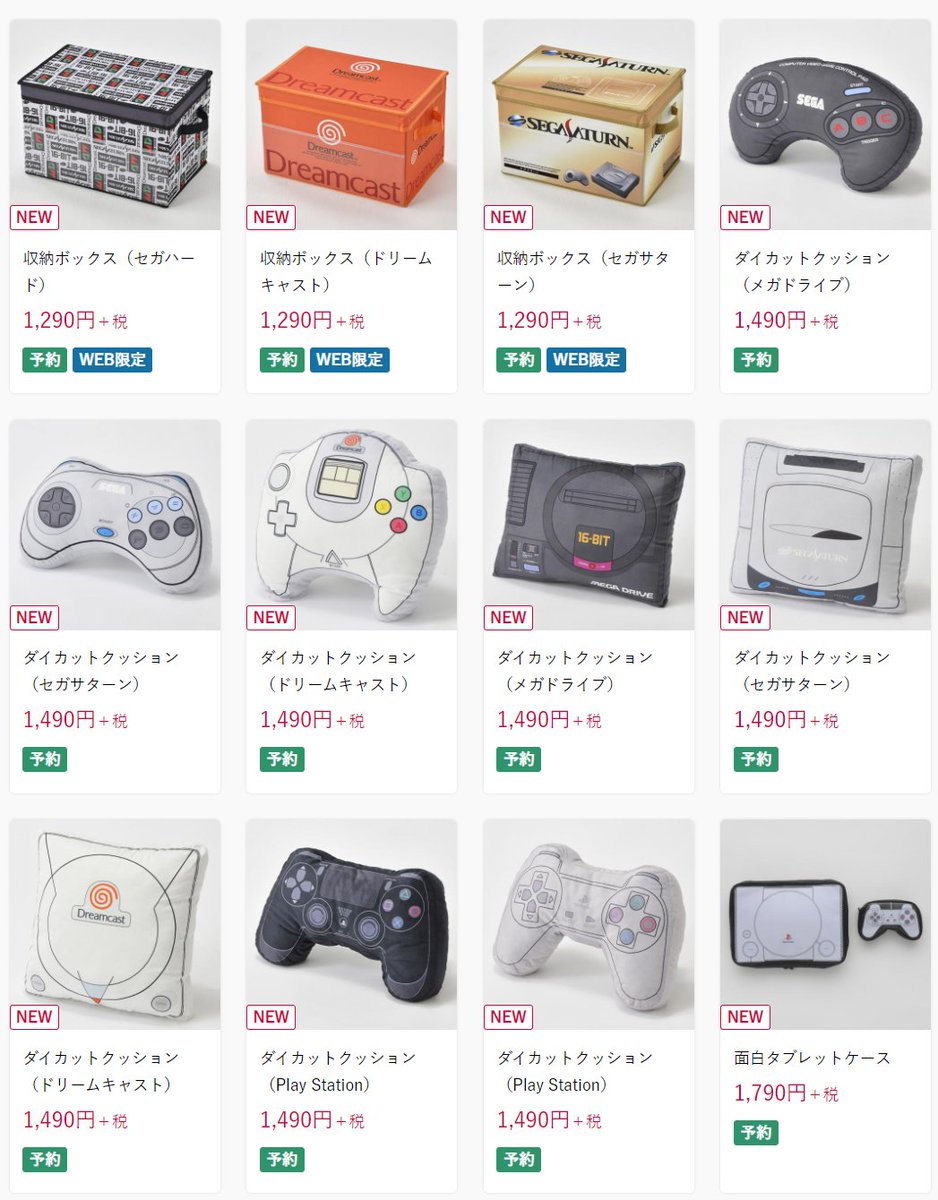This screenshot has height=1200, width=938.
Task: Click WEB限定 badge on the Dreamcast storage box
Action: [349, 360]
